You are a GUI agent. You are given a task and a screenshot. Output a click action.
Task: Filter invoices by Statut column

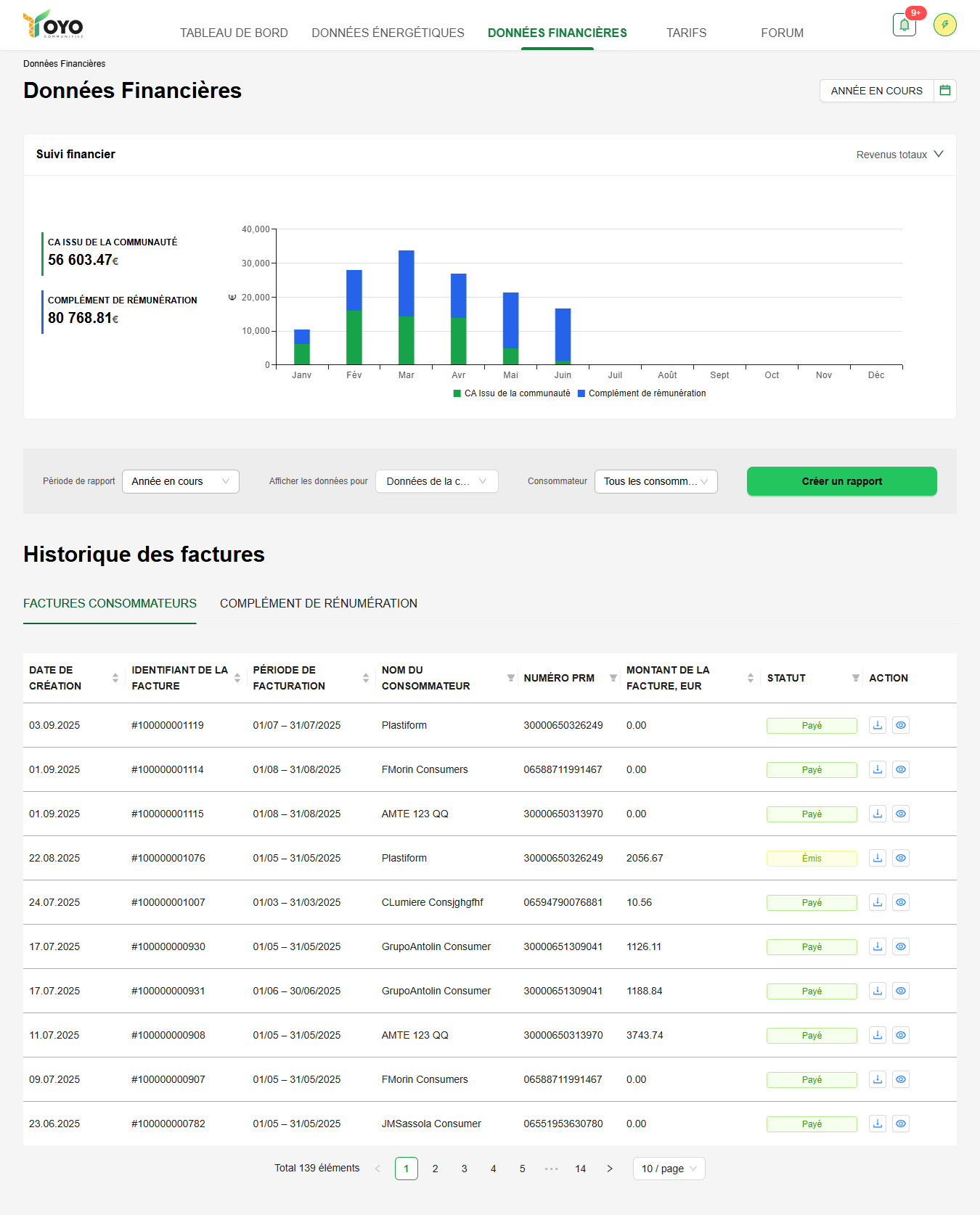(855, 678)
